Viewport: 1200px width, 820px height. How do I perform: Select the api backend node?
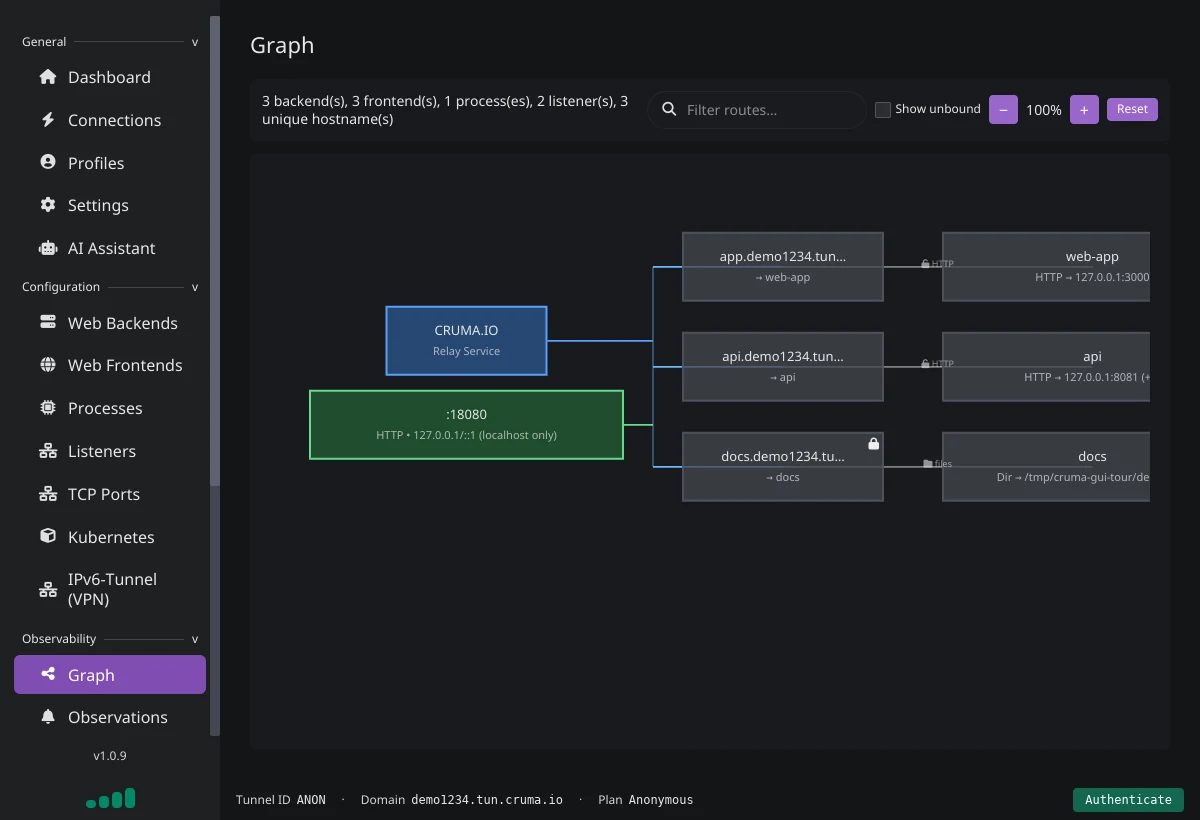[1046, 366]
